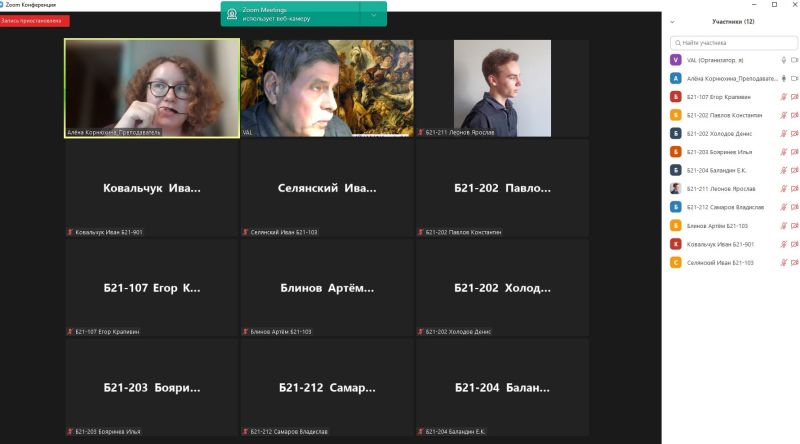Click the muted mic icon in Баландин Е.К.'s row

point(784,170)
